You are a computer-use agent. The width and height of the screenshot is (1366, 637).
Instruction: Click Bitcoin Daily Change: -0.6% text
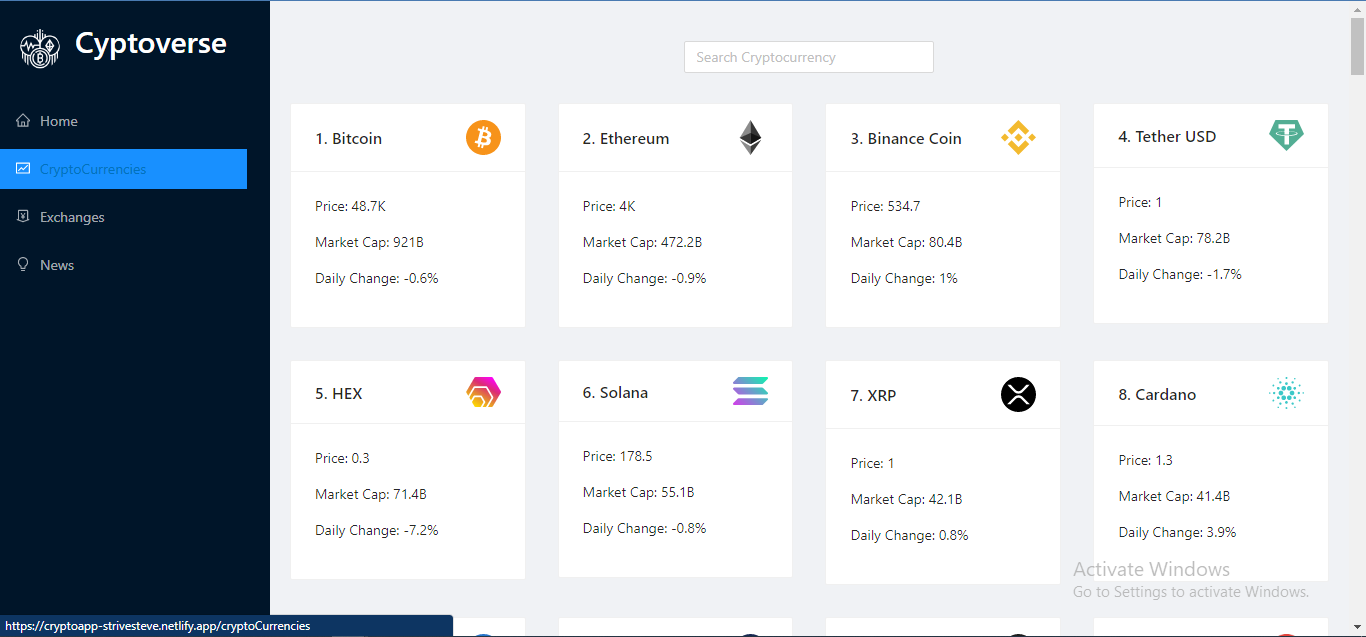(377, 278)
